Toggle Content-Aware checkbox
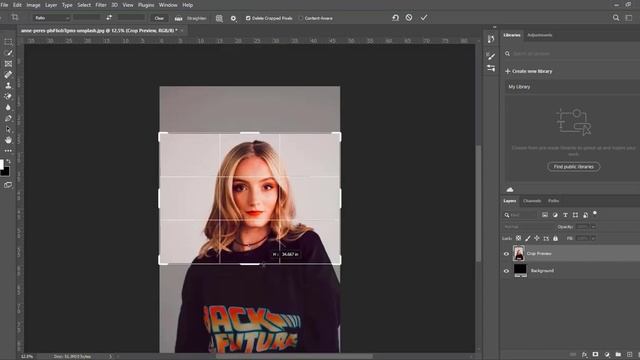This screenshot has width=640, height=360. (301, 18)
